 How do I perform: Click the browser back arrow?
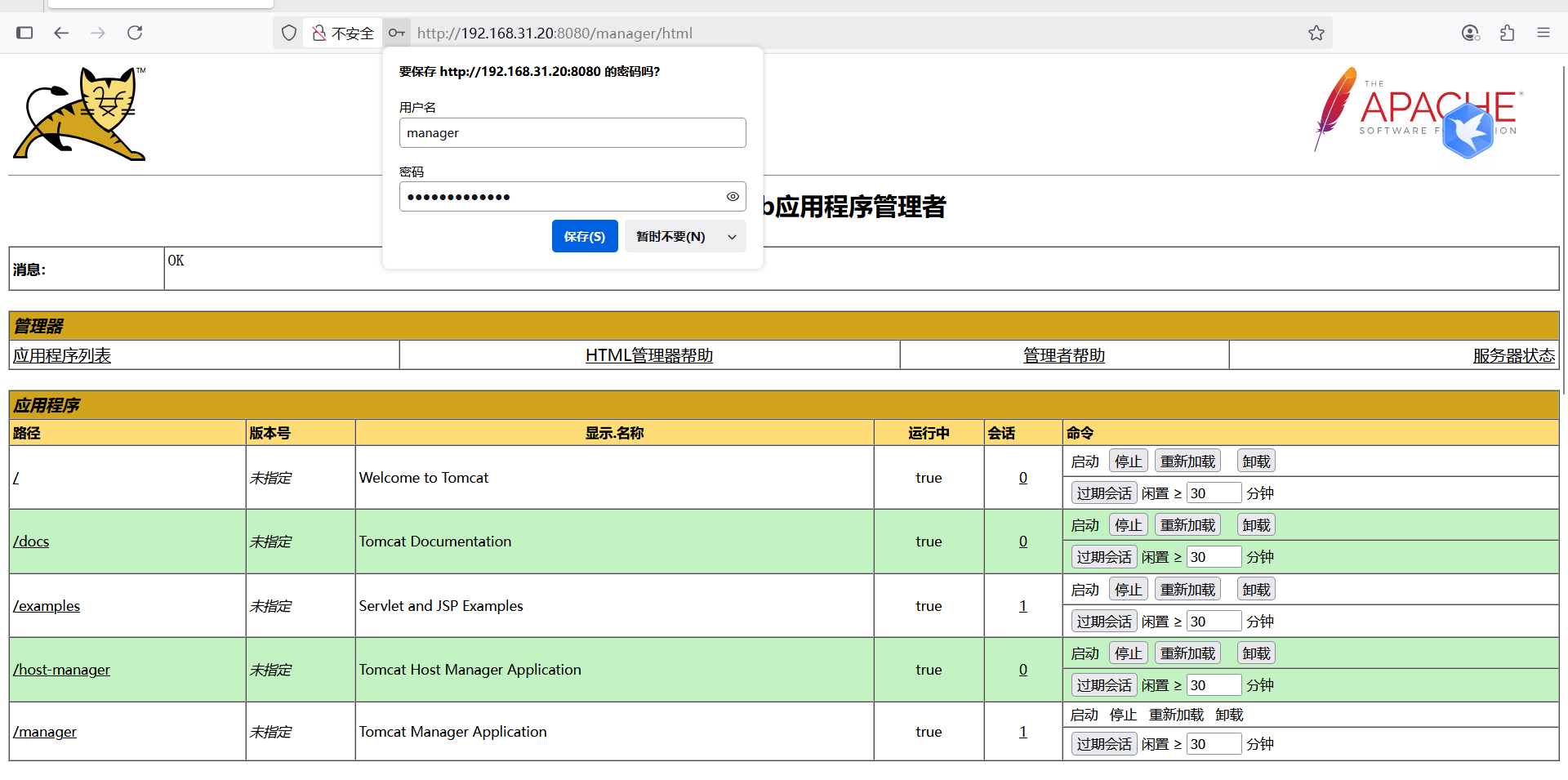click(61, 33)
